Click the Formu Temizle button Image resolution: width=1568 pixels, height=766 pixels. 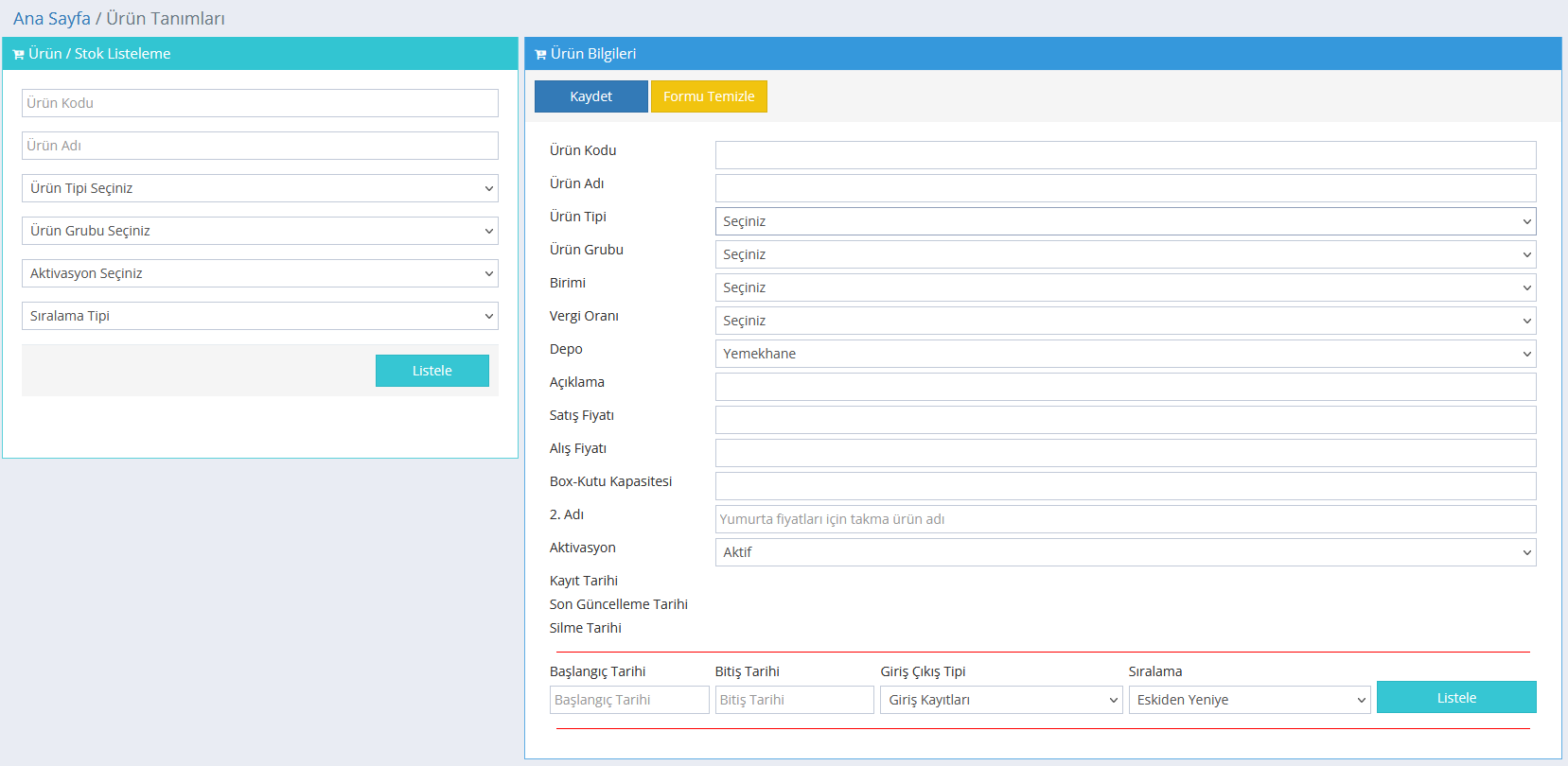(708, 96)
